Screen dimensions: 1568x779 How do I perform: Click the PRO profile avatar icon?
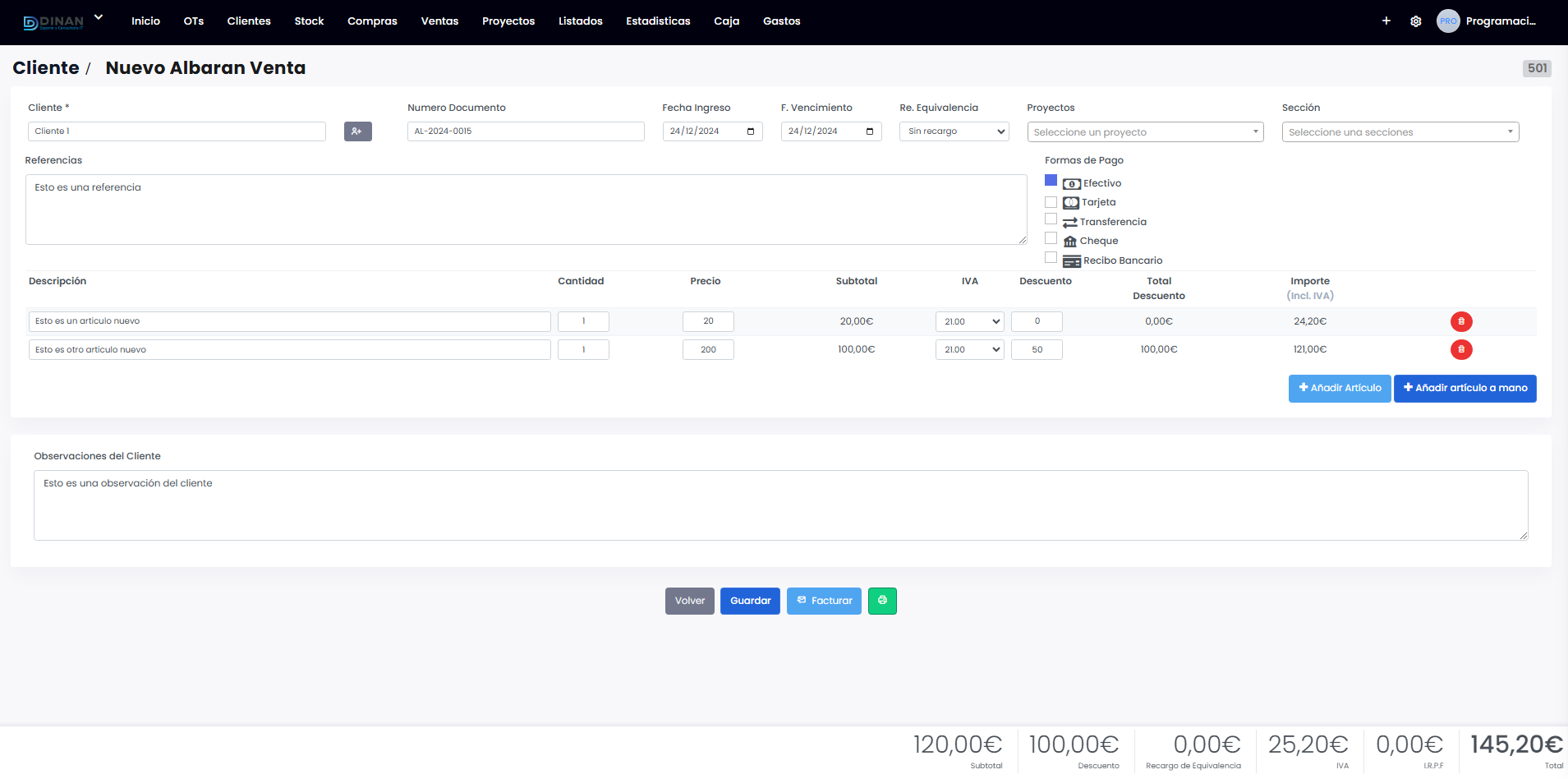[x=1448, y=21]
